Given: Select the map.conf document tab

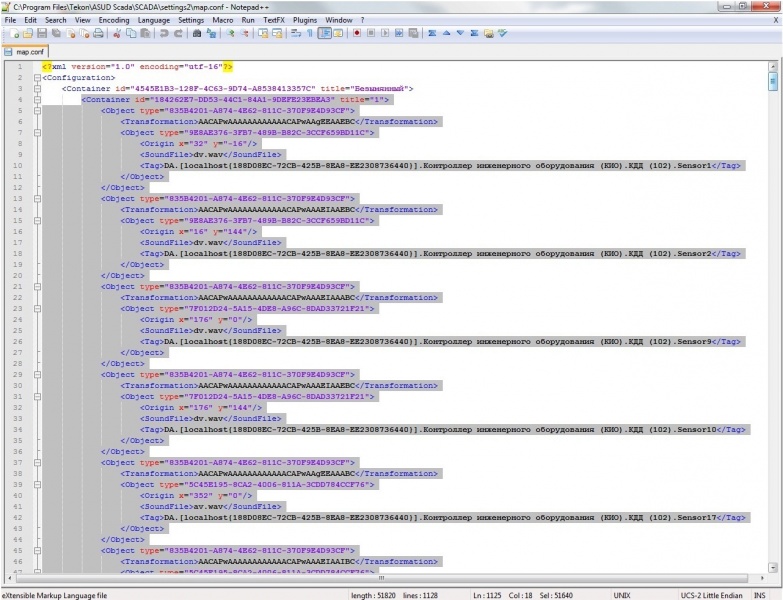Looking at the screenshot, I should coord(28,51).
